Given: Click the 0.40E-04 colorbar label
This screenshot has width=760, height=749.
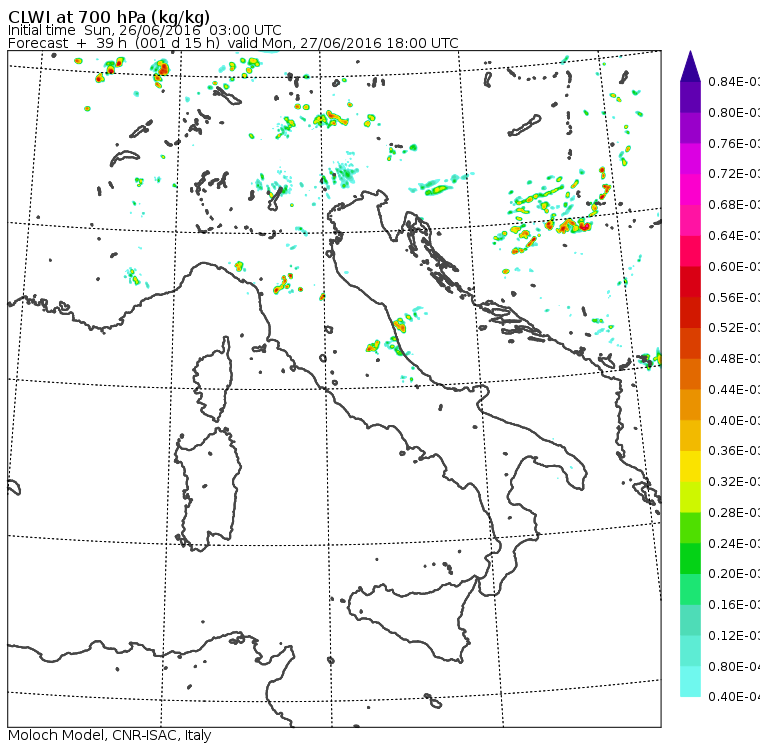Looking at the screenshot, I should pos(734,697).
